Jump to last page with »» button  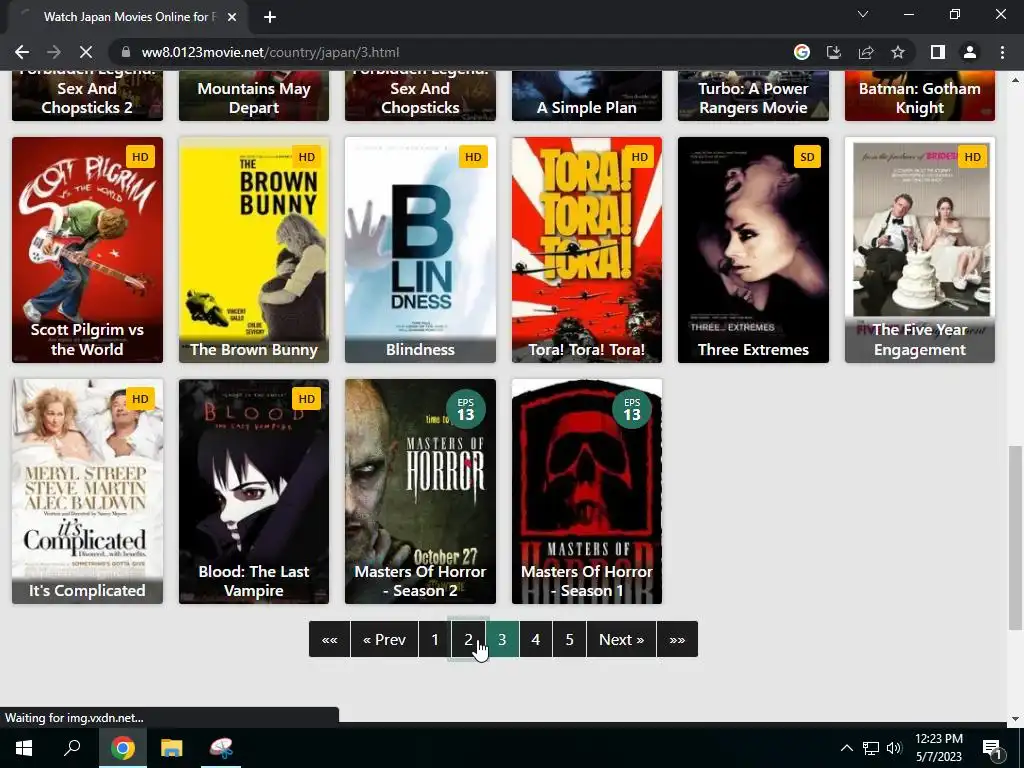point(677,639)
